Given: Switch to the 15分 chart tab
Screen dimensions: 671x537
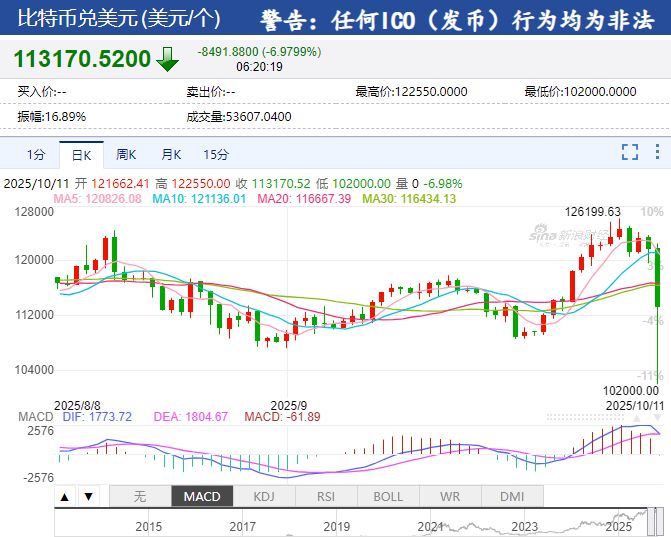Looking at the screenshot, I should point(215,155).
